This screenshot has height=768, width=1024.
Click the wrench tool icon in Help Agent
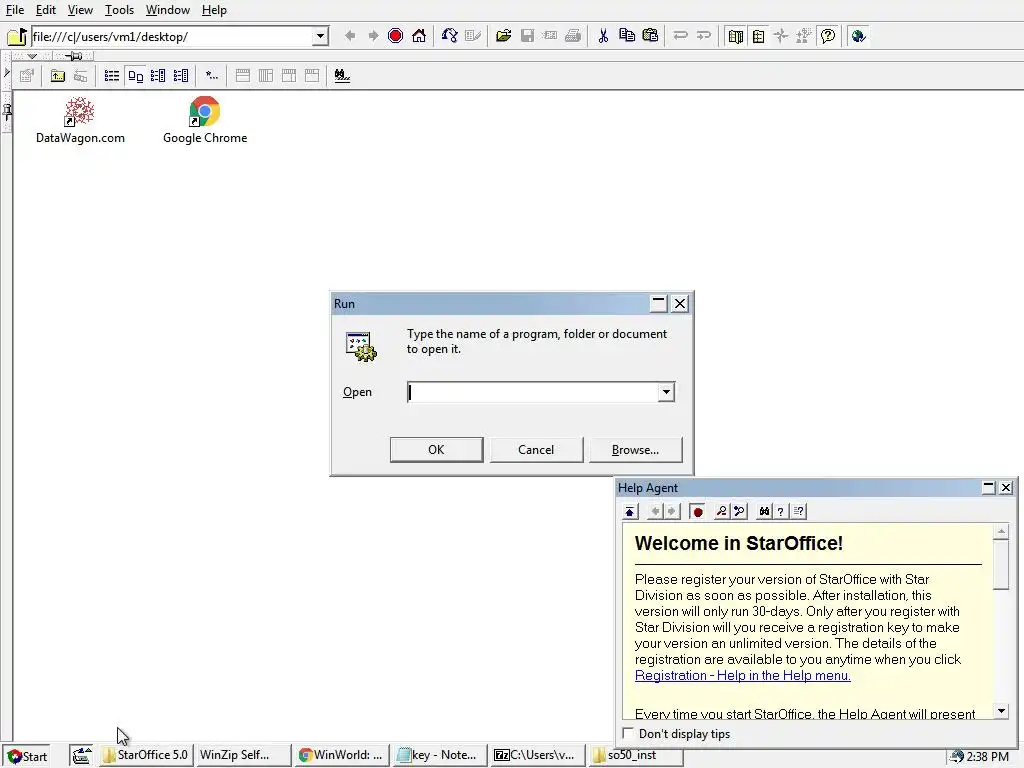click(739, 511)
